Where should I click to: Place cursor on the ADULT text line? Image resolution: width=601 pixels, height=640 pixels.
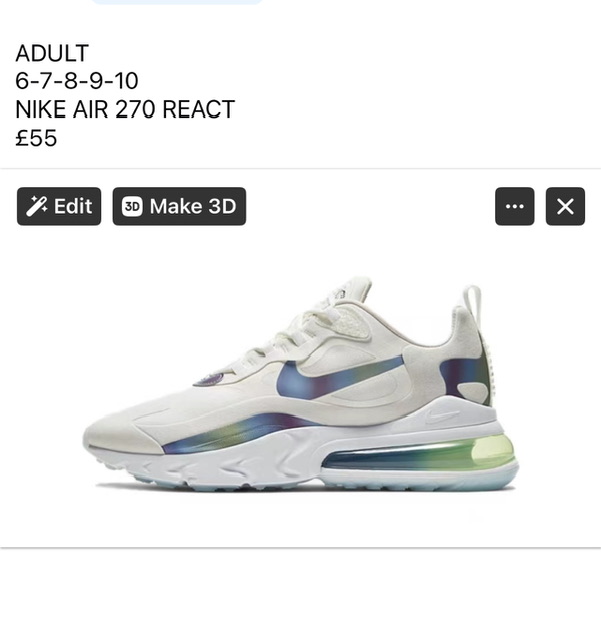[x=52, y=53]
